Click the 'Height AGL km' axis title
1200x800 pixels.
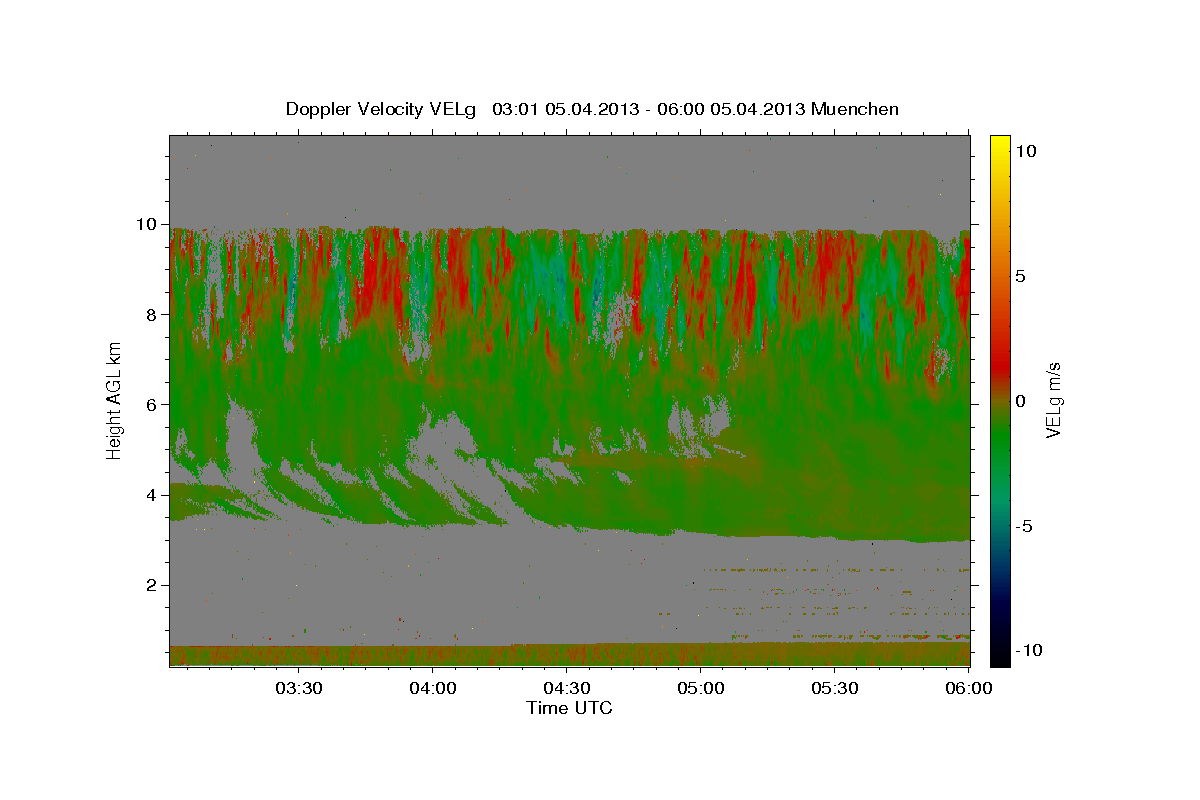[x=114, y=400]
